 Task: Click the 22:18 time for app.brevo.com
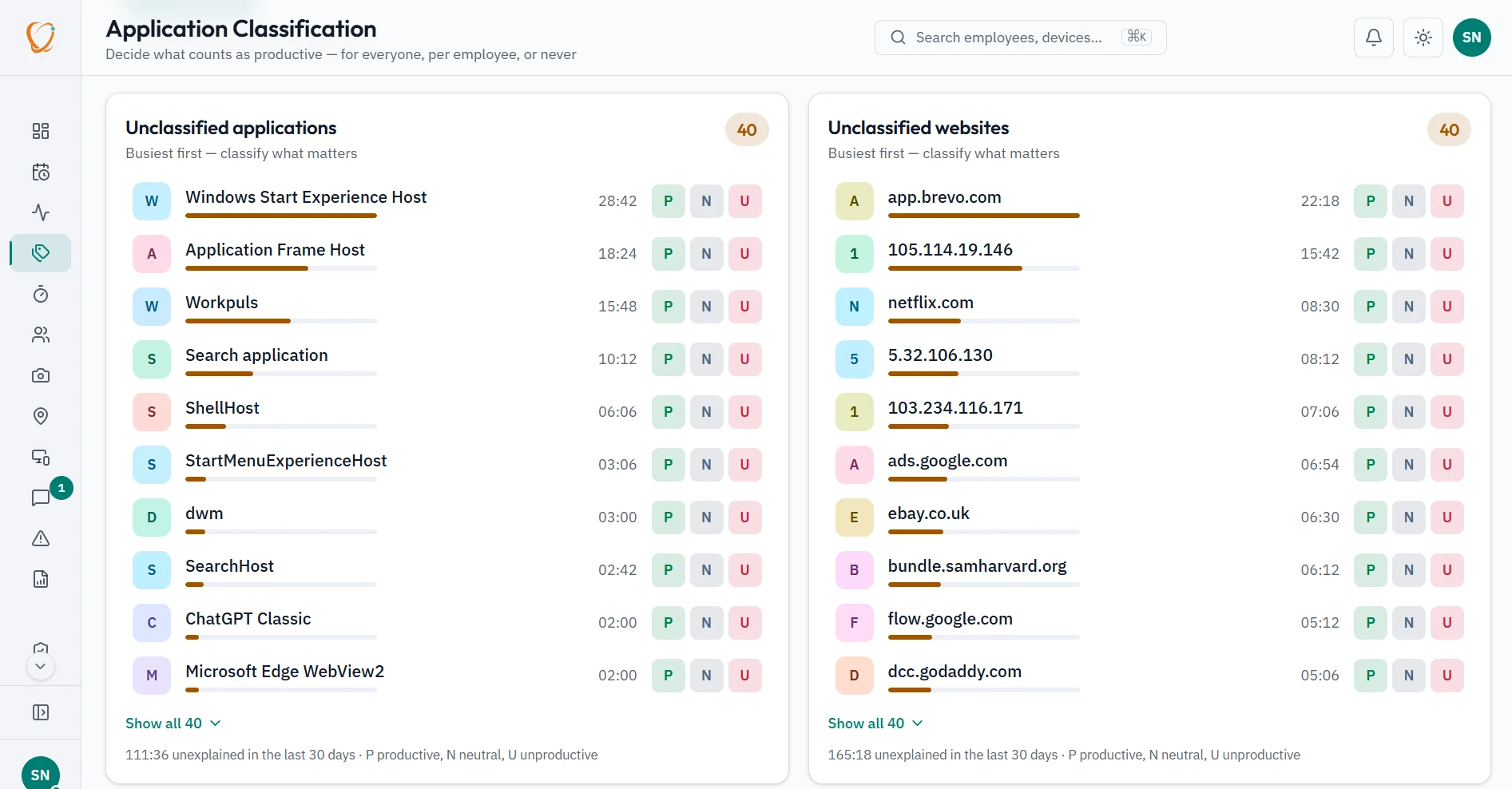click(1320, 201)
